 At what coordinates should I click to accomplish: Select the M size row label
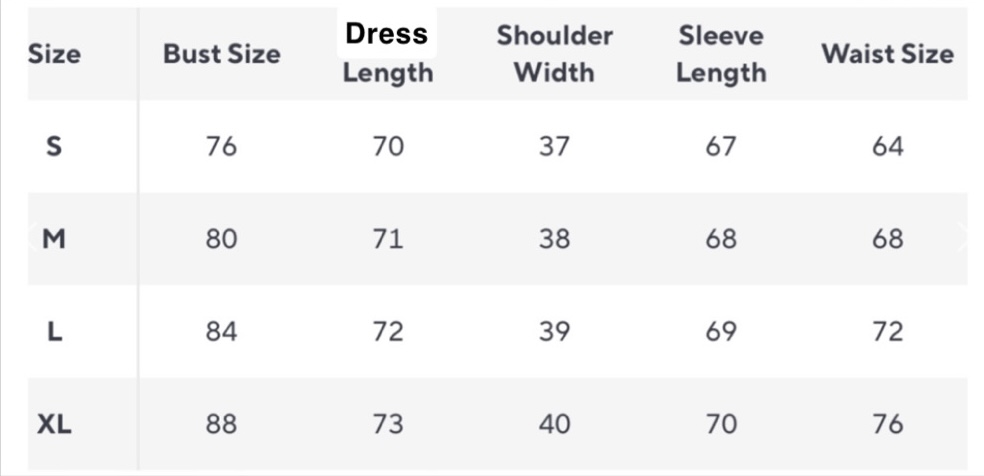[x=54, y=240]
